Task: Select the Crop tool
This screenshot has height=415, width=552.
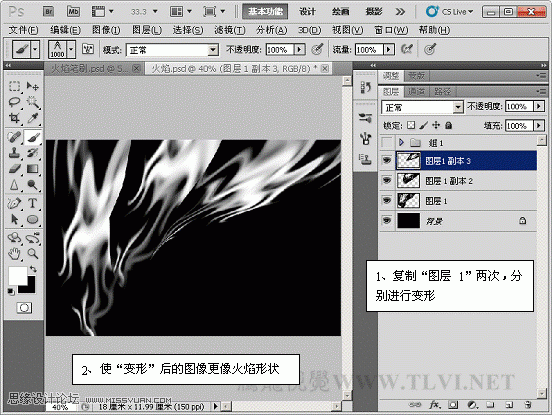Action: 14,118
